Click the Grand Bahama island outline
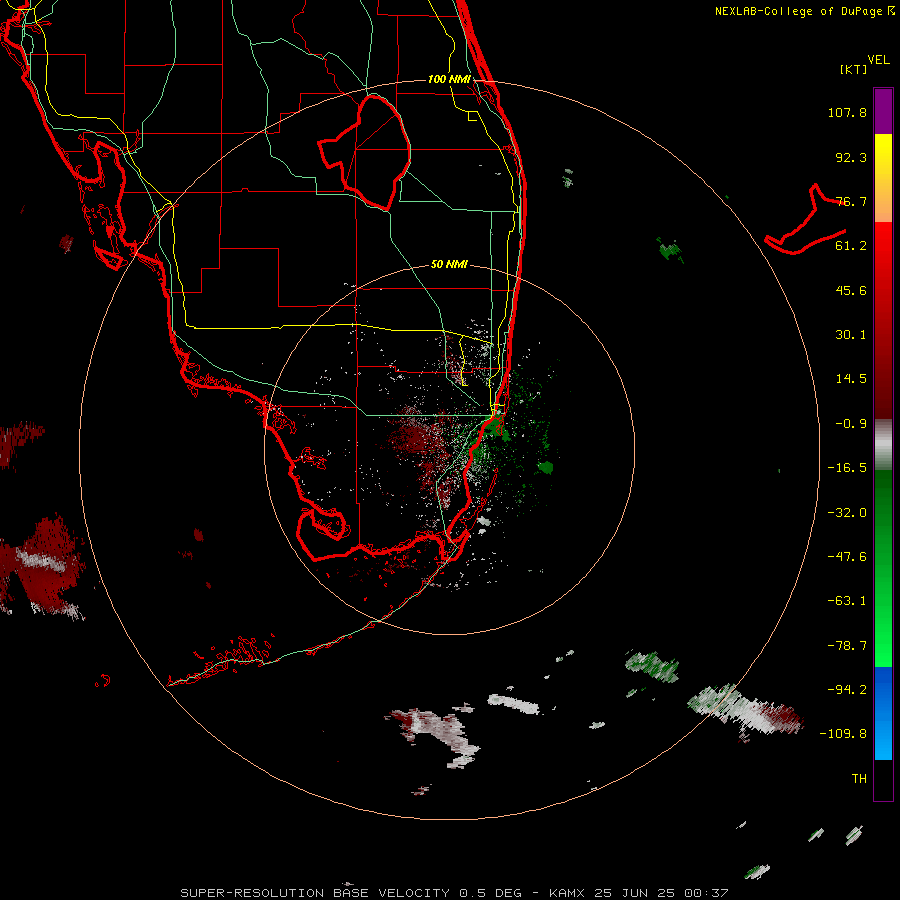This screenshot has width=900, height=900. [x=805, y=219]
